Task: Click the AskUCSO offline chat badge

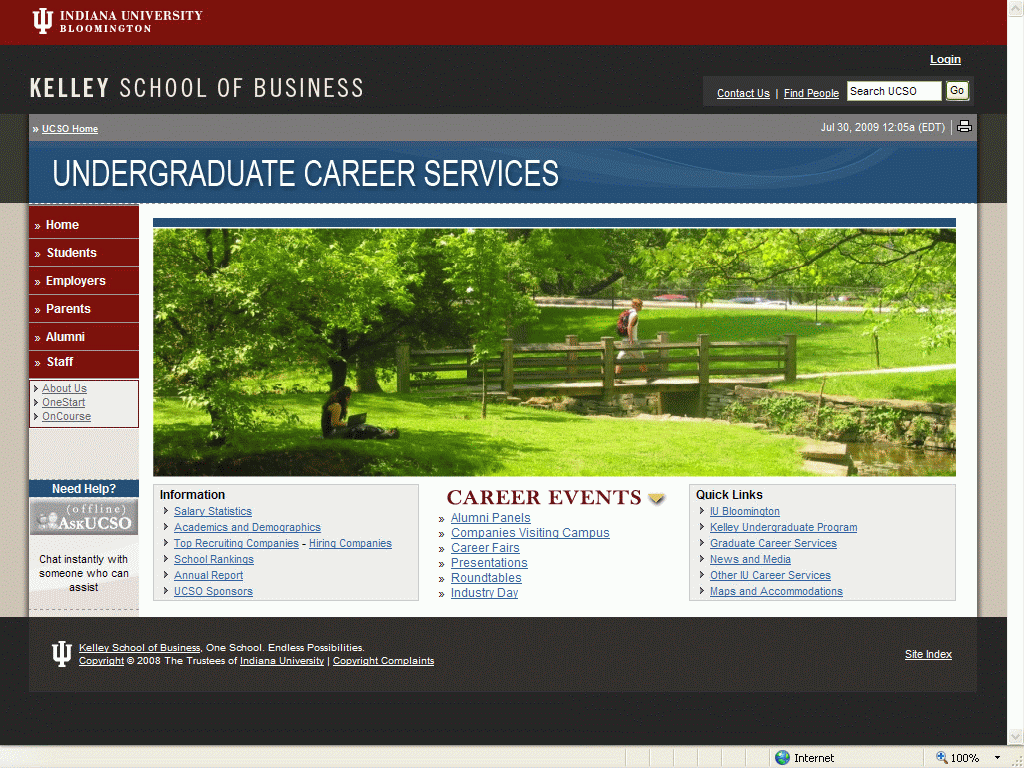Action: click(x=84, y=517)
